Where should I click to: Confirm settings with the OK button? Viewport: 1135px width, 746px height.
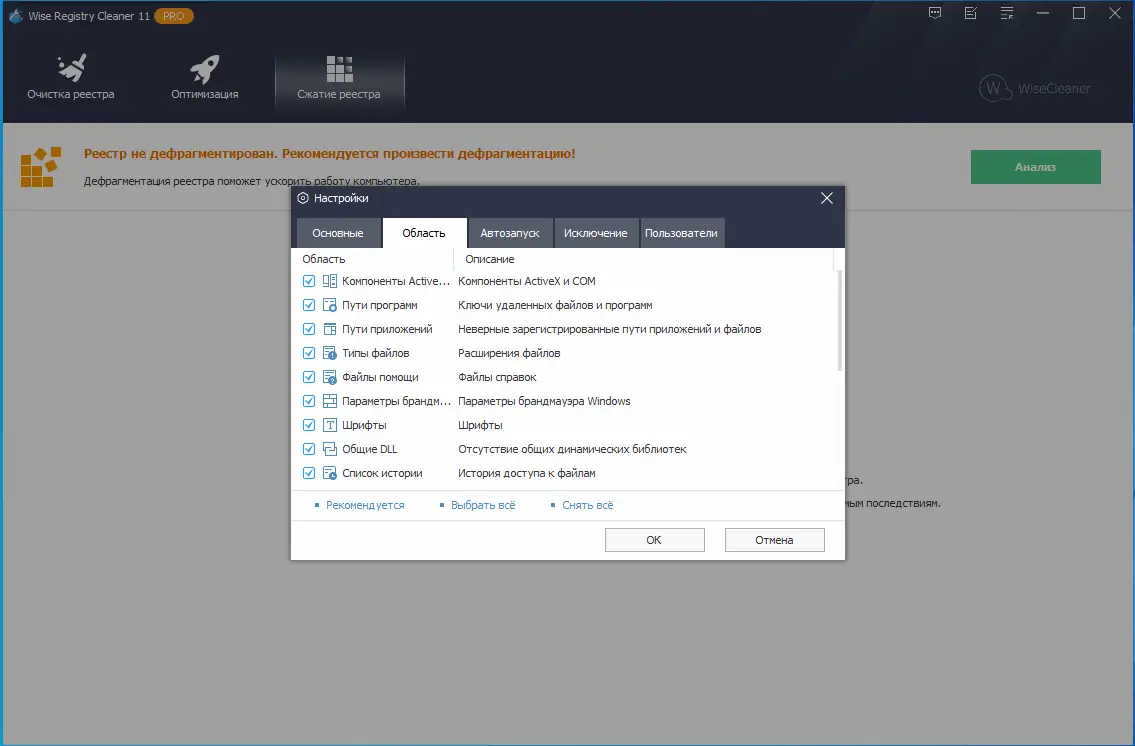click(654, 540)
